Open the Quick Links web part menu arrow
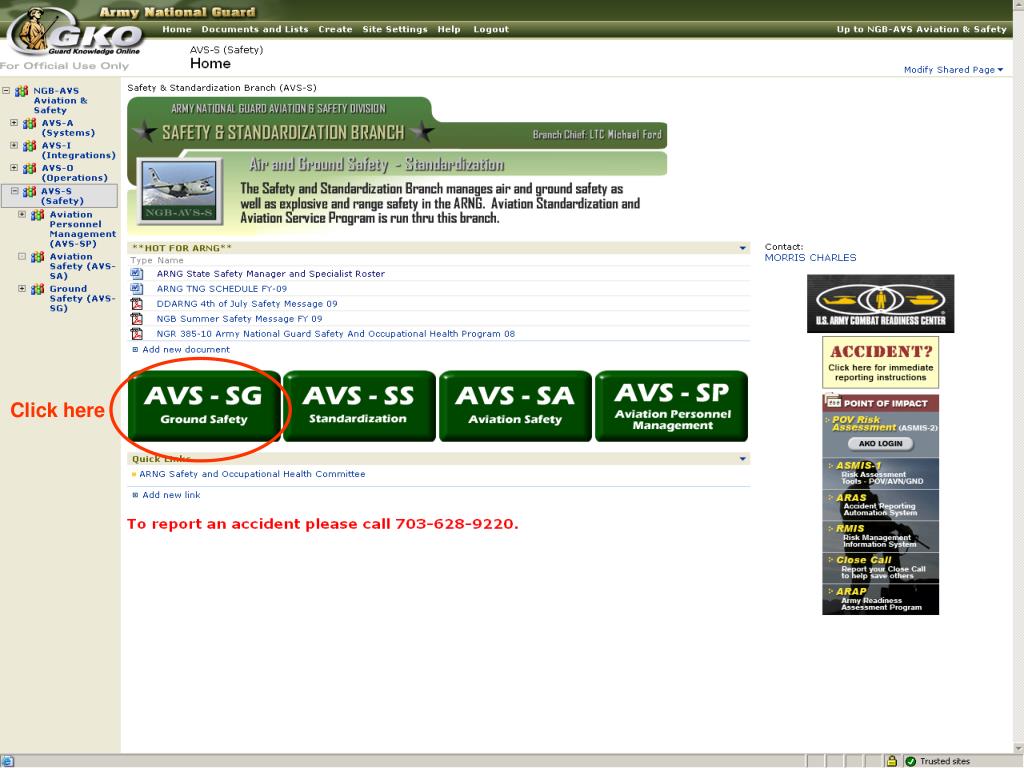 (743, 459)
